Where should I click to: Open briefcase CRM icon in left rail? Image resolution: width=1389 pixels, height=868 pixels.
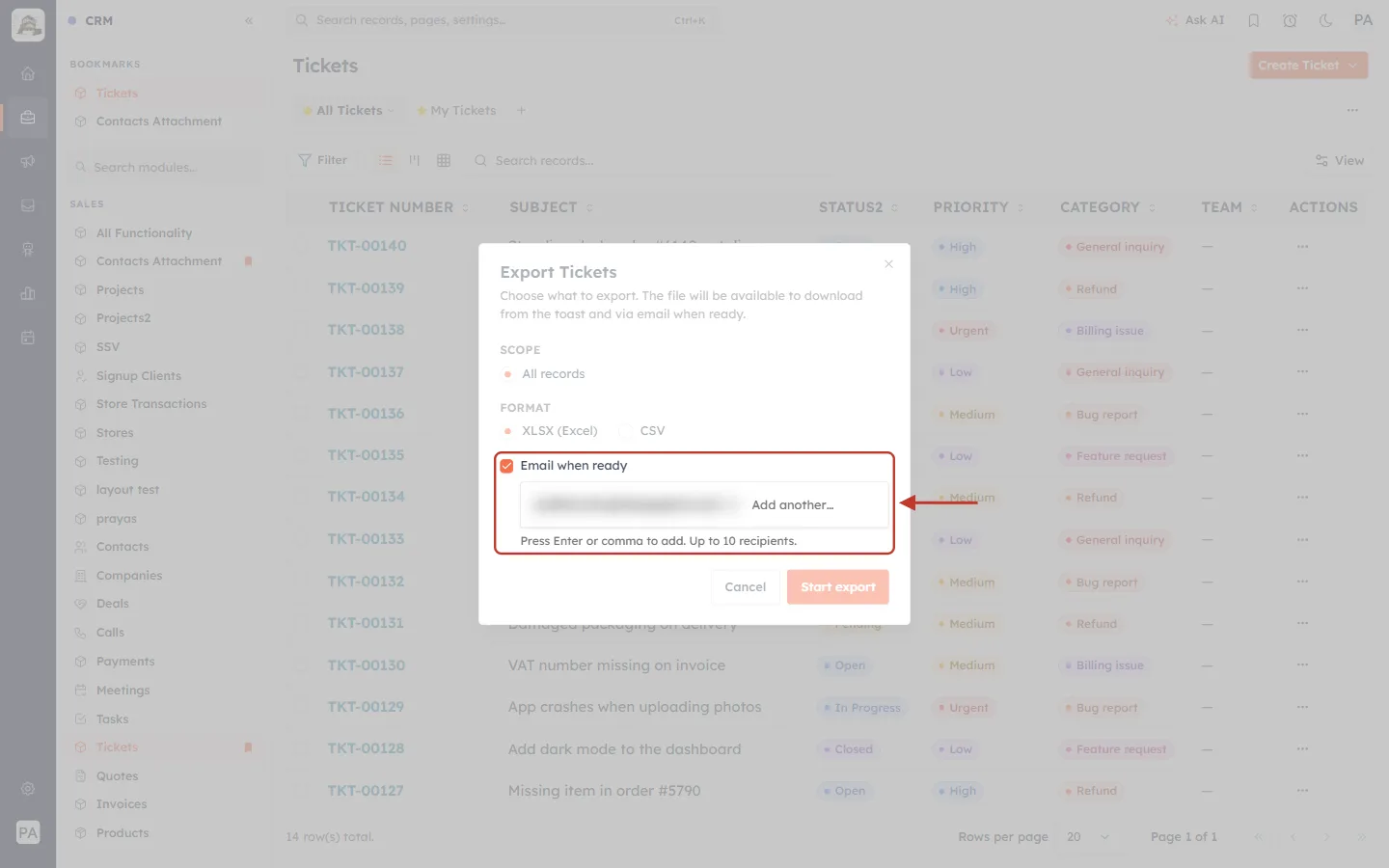click(28, 118)
